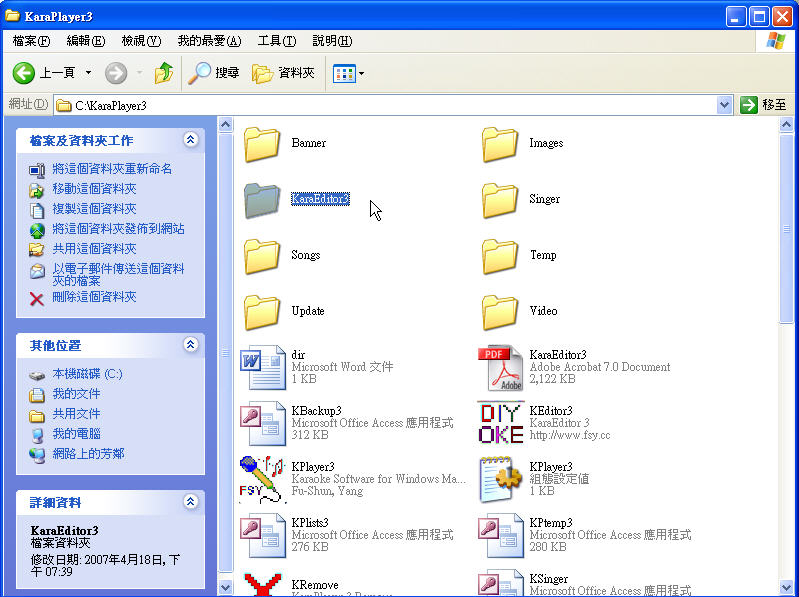
Task: Click file list scrollbar up arrow
Action: pos(786,124)
